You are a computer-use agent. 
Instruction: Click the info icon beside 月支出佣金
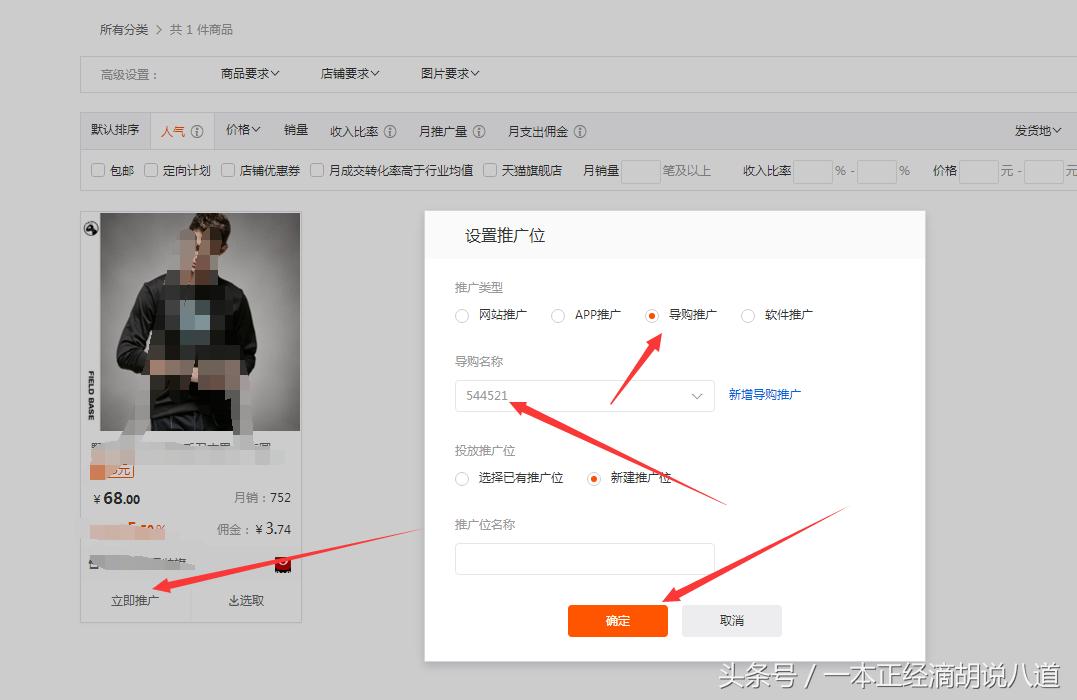[579, 131]
